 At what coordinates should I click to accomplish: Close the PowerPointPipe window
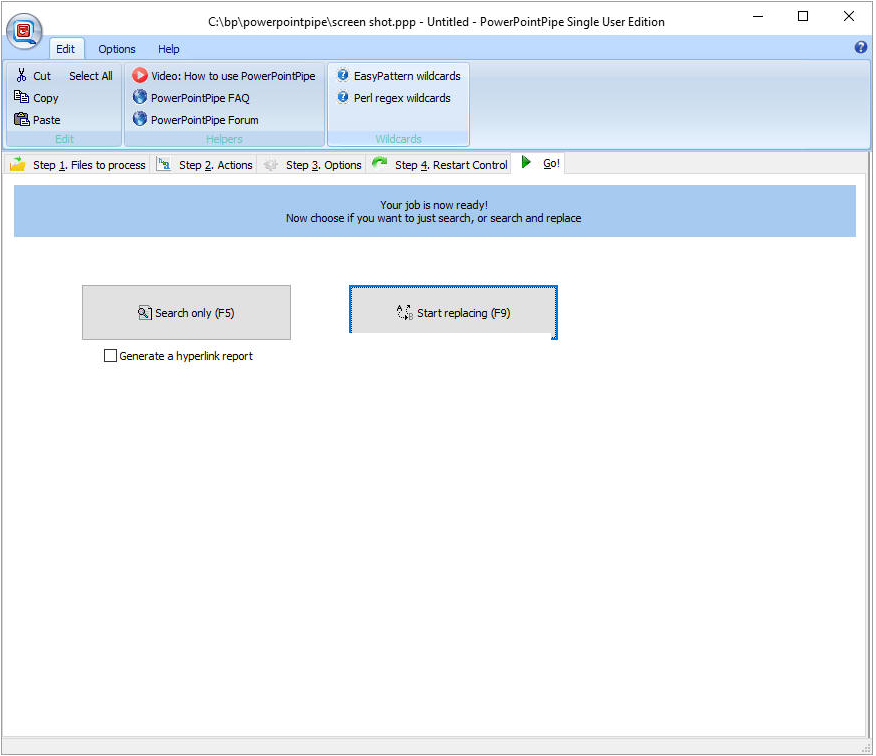click(x=849, y=16)
